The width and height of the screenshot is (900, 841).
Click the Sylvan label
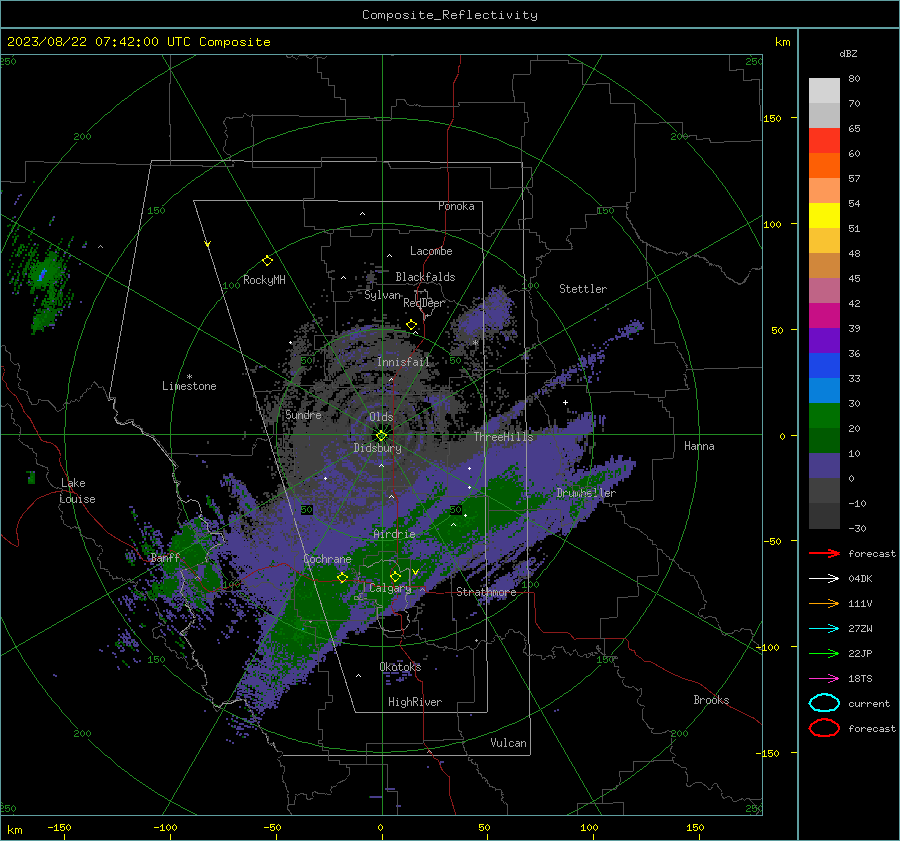[382, 295]
